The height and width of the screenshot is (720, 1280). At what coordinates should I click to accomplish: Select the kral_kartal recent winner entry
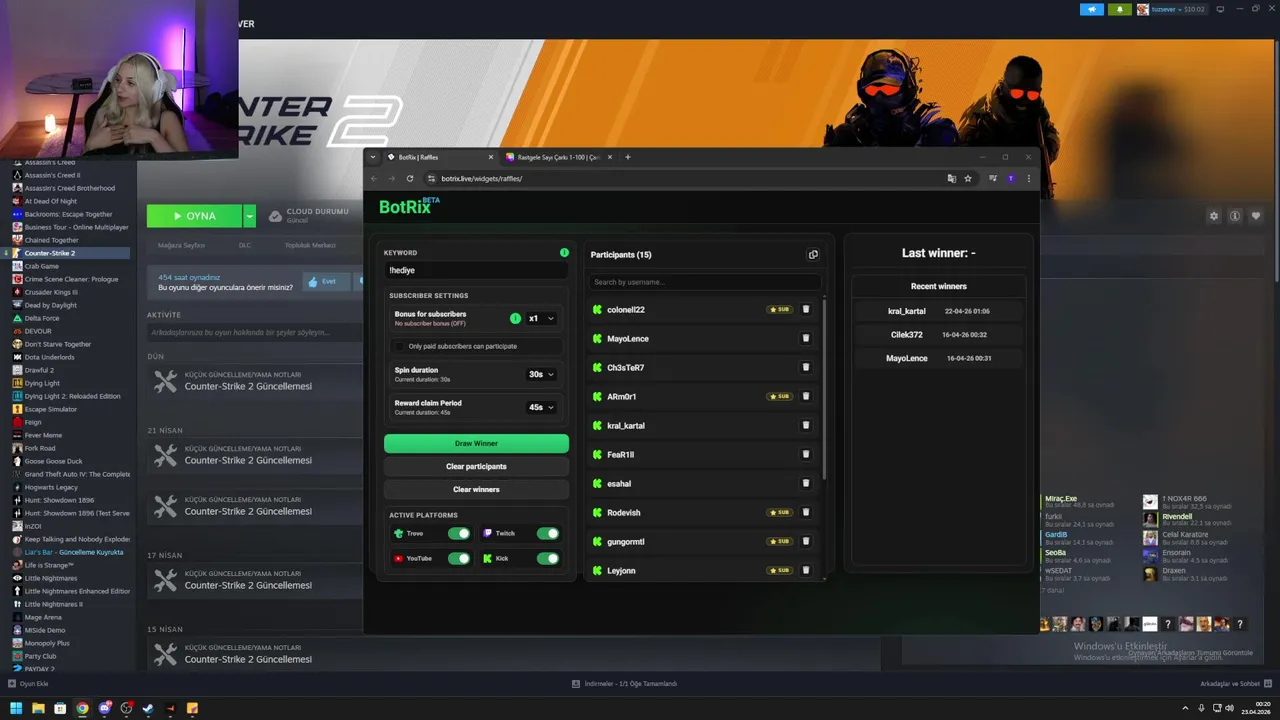point(938,311)
